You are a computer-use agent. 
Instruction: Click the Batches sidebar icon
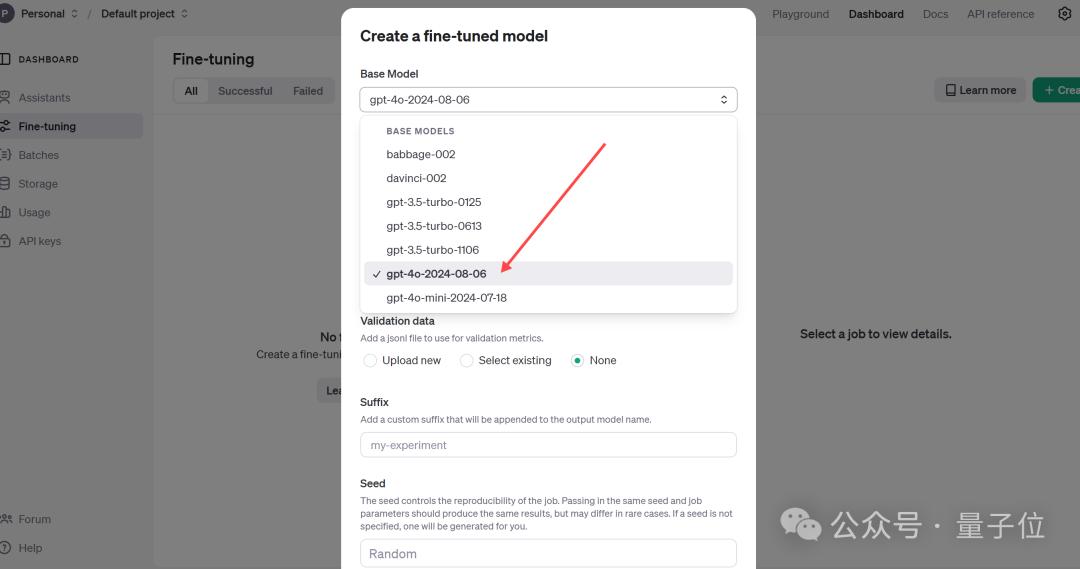[x=6, y=155]
